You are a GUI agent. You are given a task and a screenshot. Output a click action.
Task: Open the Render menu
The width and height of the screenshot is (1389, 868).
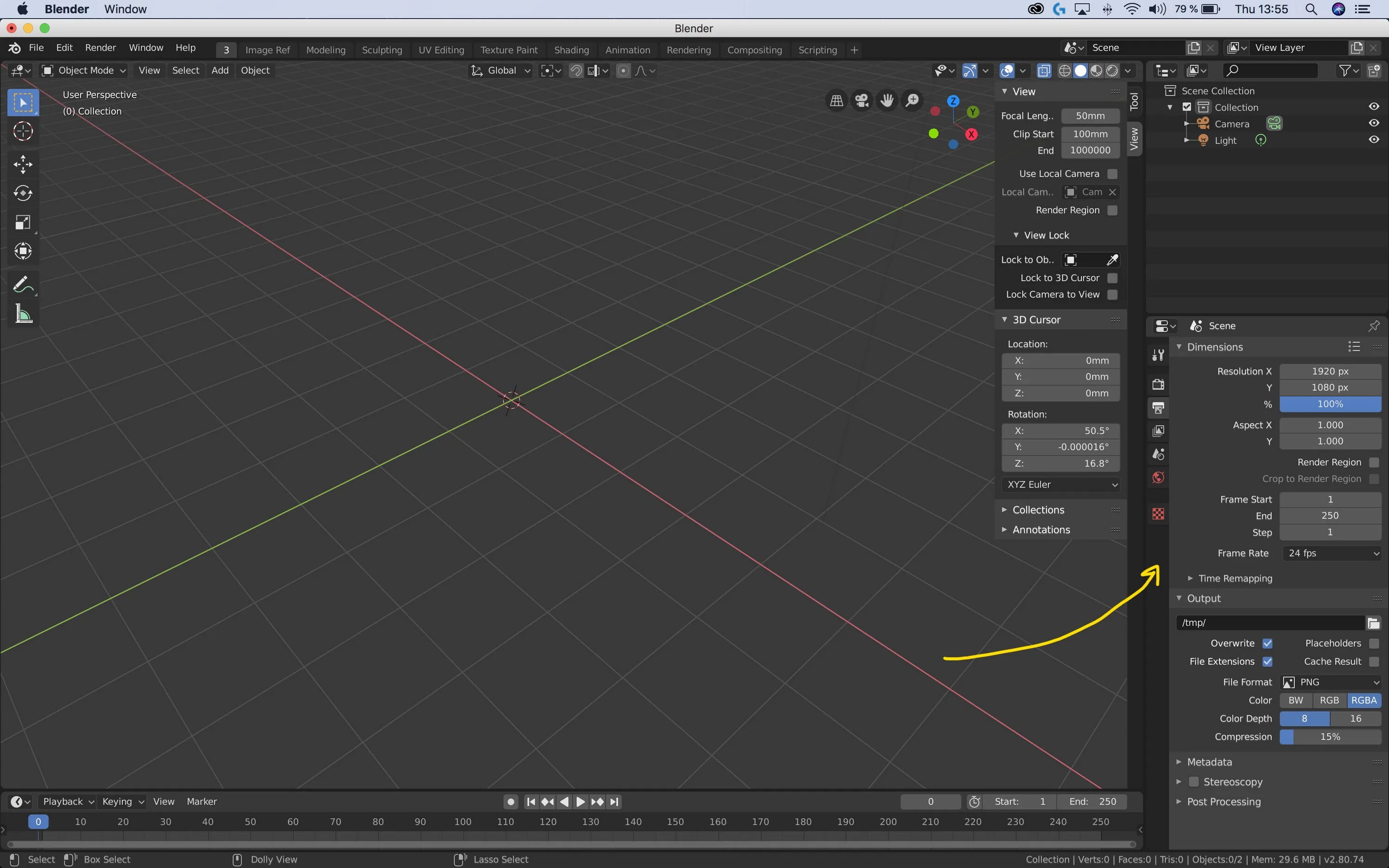point(100,48)
